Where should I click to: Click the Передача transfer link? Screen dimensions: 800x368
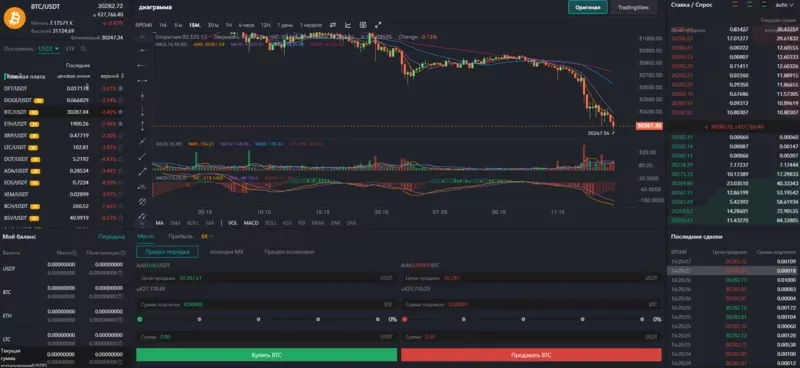[112, 237]
